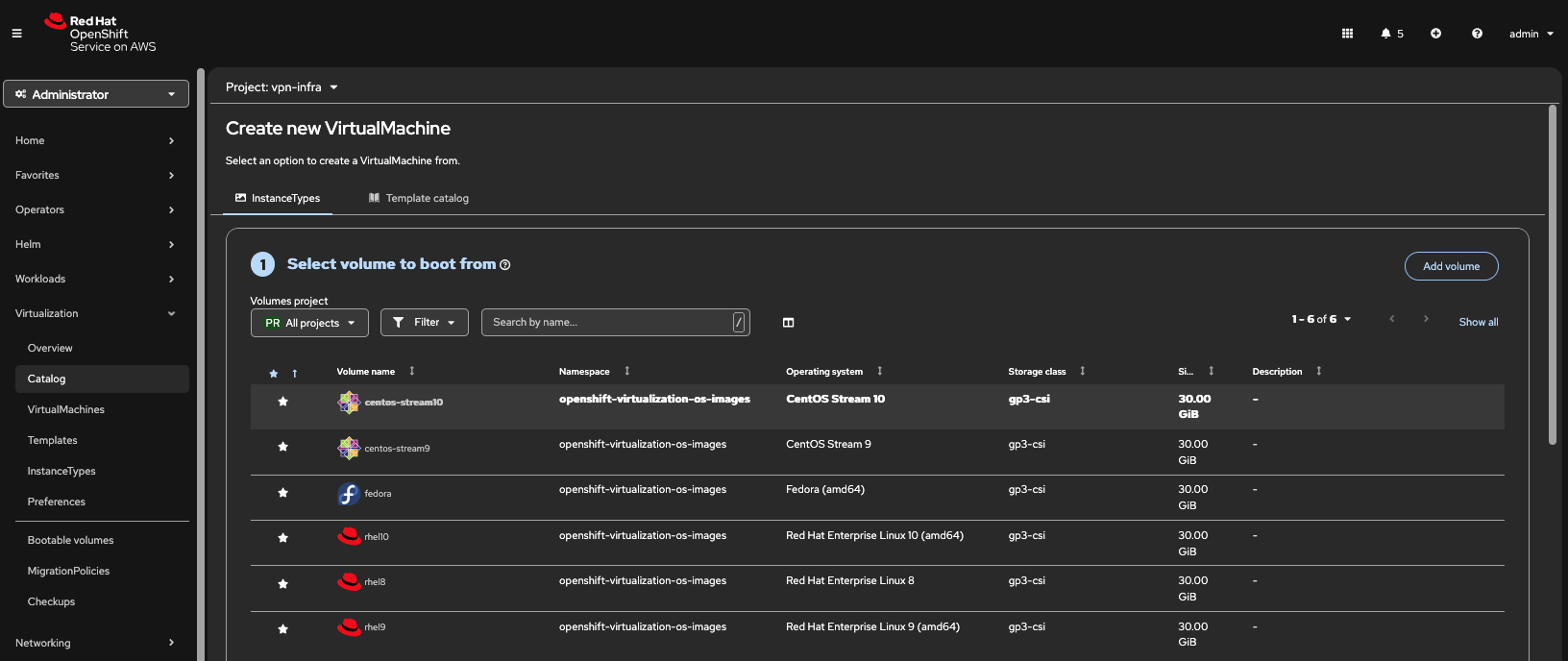Toggle favorite star for centos-stream9

coord(282,447)
